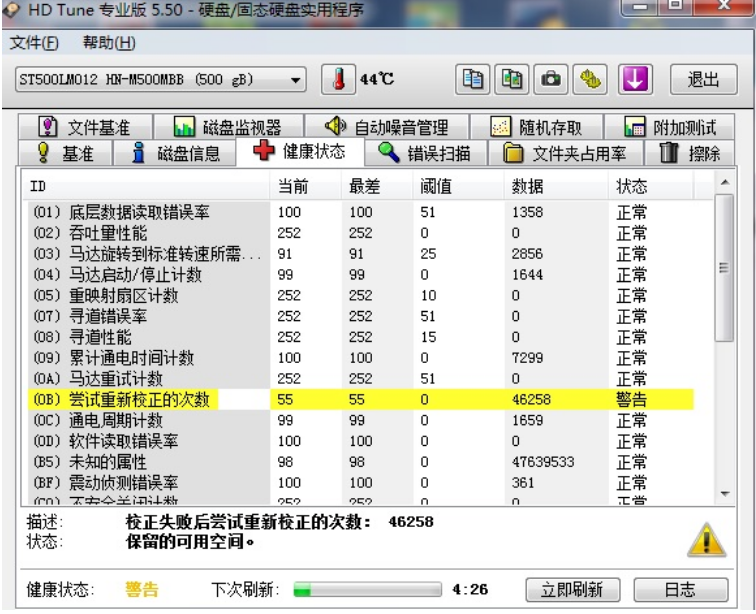The height and width of the screenshot is (614, 756).
Task: Click the 日志 button
Action: click(x=679, y=589)
